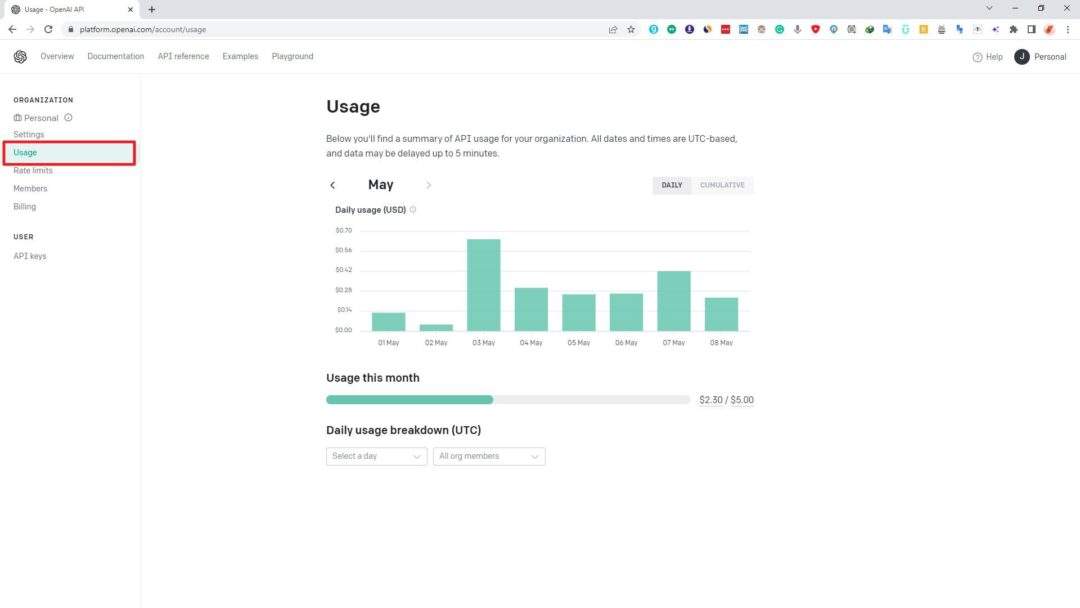
Task: Click the microphone extension icon
Action: 797,30
